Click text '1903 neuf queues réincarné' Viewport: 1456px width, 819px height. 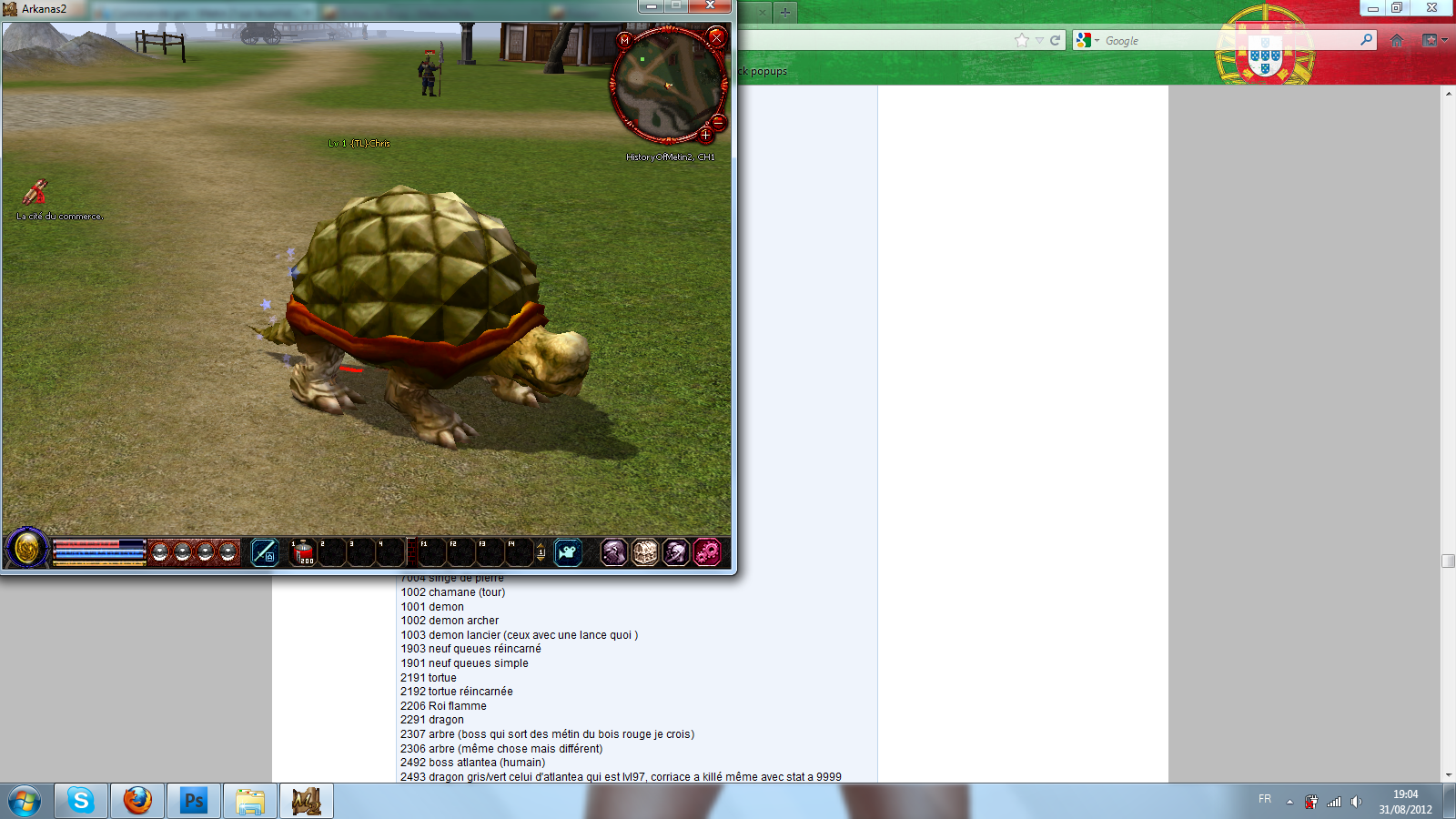[x=470, y=649]
